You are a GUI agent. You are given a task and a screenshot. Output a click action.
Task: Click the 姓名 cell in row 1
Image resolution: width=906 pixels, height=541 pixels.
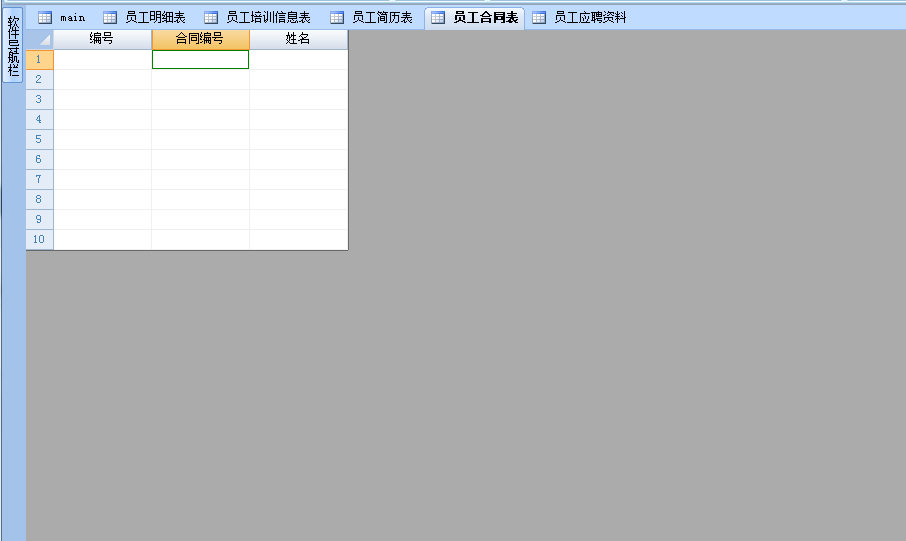pos(299,60)
